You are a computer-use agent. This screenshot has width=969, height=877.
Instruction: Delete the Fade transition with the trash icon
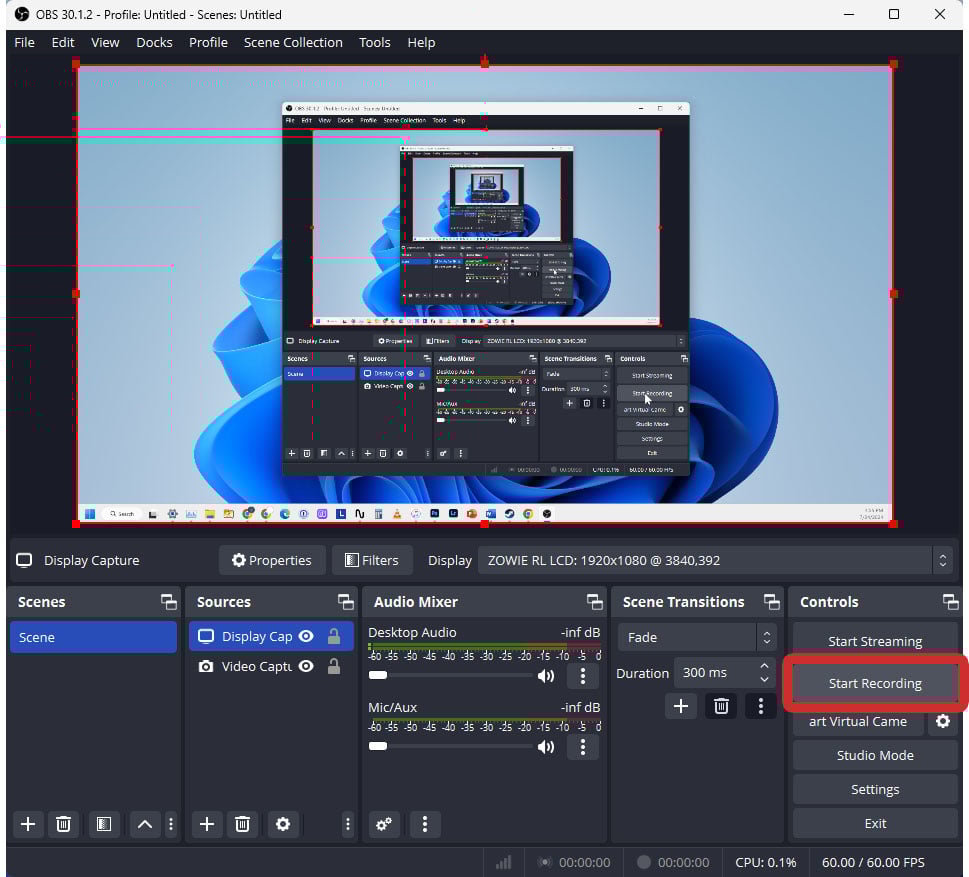721,705
